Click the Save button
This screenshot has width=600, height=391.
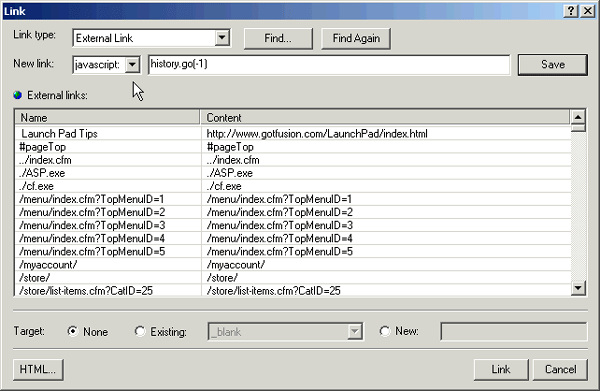[x=553, y=64]
